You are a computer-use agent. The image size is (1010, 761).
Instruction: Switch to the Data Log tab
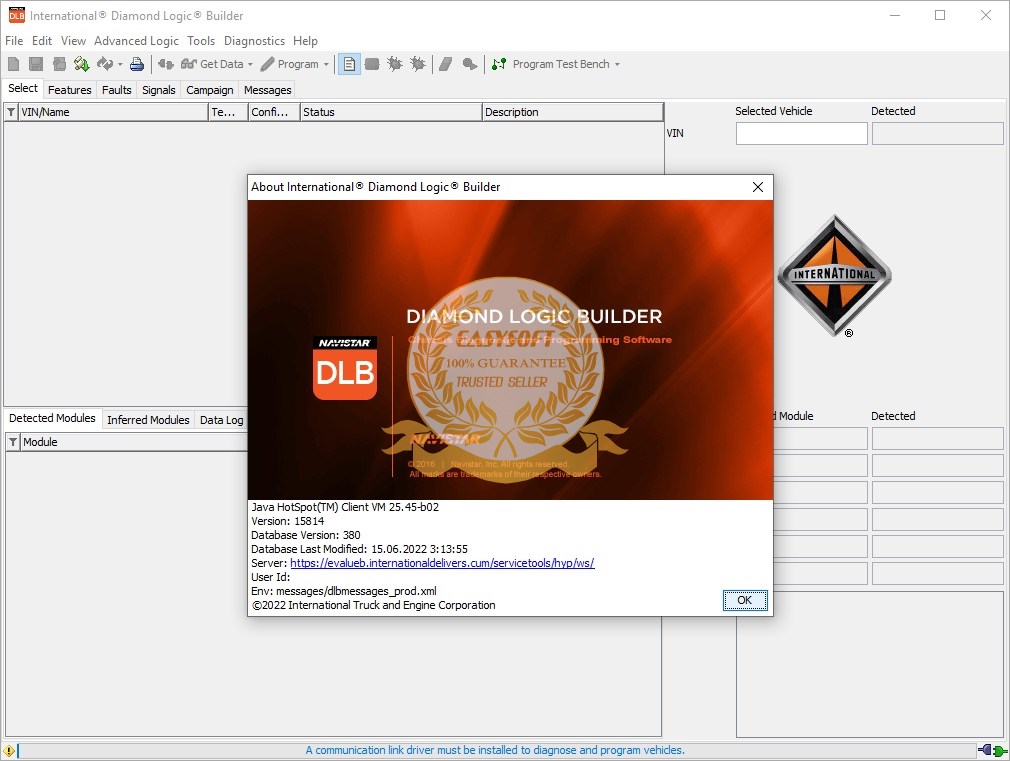[222, 419]
